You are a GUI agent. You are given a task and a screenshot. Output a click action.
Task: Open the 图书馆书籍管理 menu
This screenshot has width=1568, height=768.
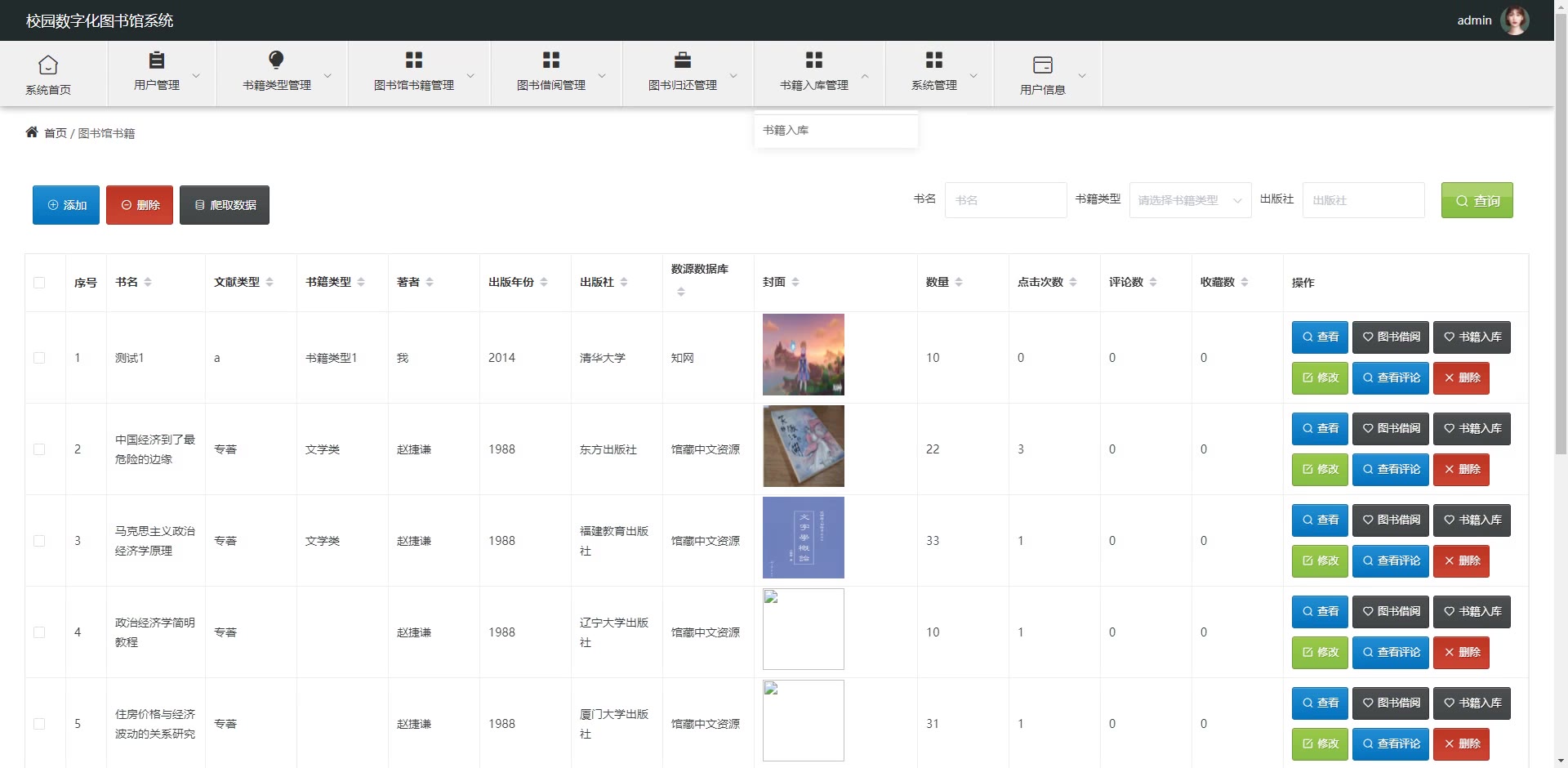[414, 74]
